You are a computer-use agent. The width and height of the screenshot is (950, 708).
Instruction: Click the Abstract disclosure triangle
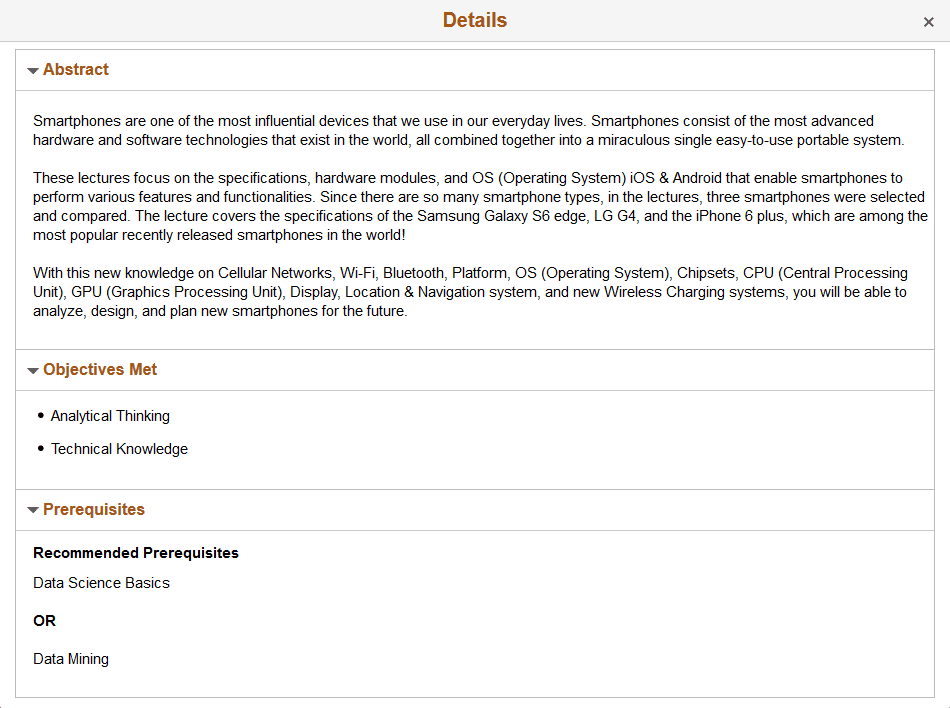click(33, 70)
